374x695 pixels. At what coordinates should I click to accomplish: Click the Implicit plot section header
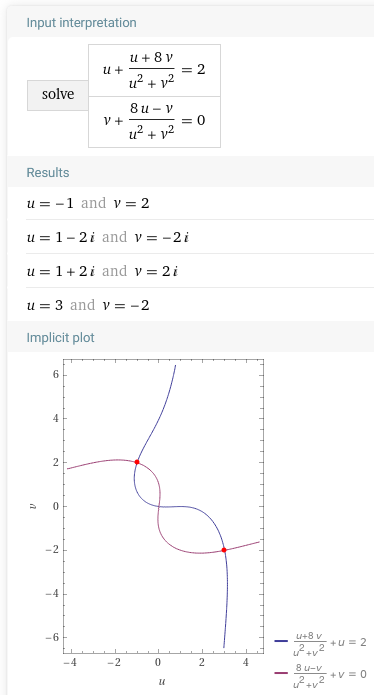(60, 338)
